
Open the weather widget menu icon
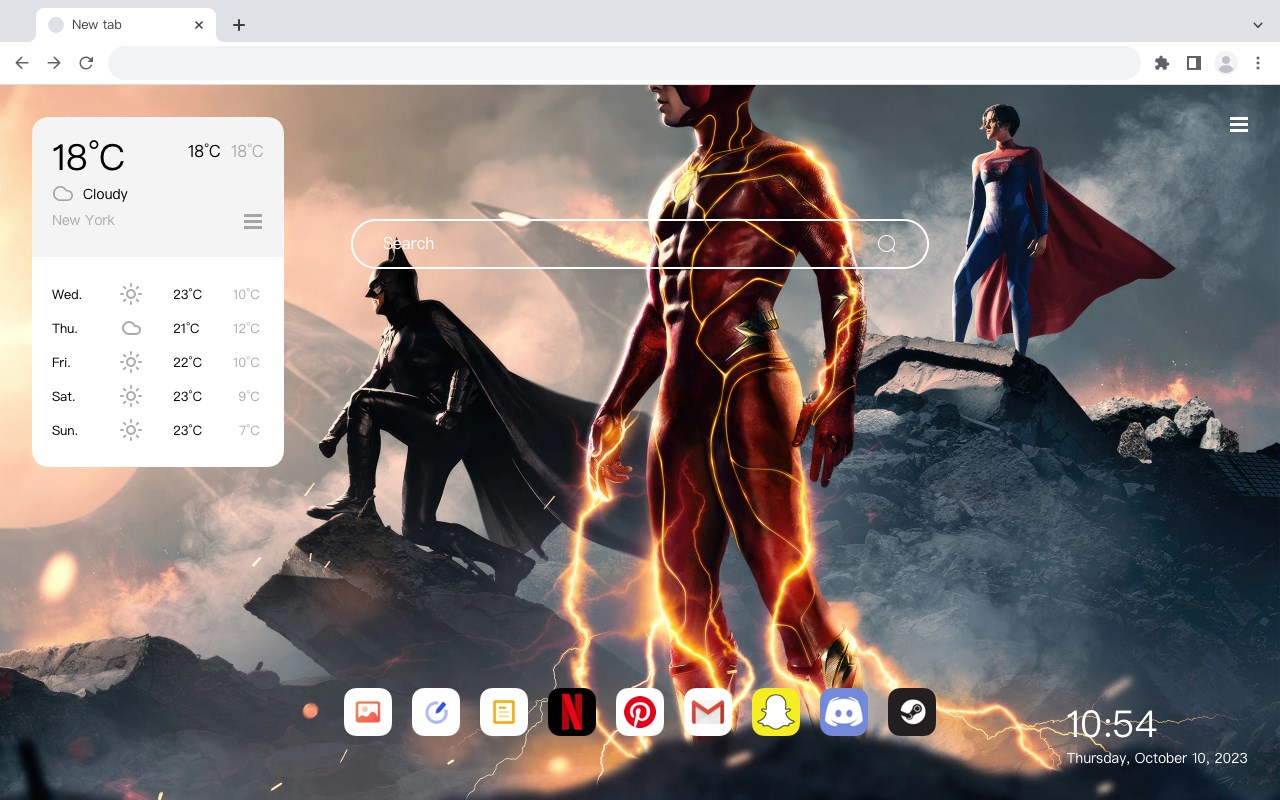[x=253, y=221]
